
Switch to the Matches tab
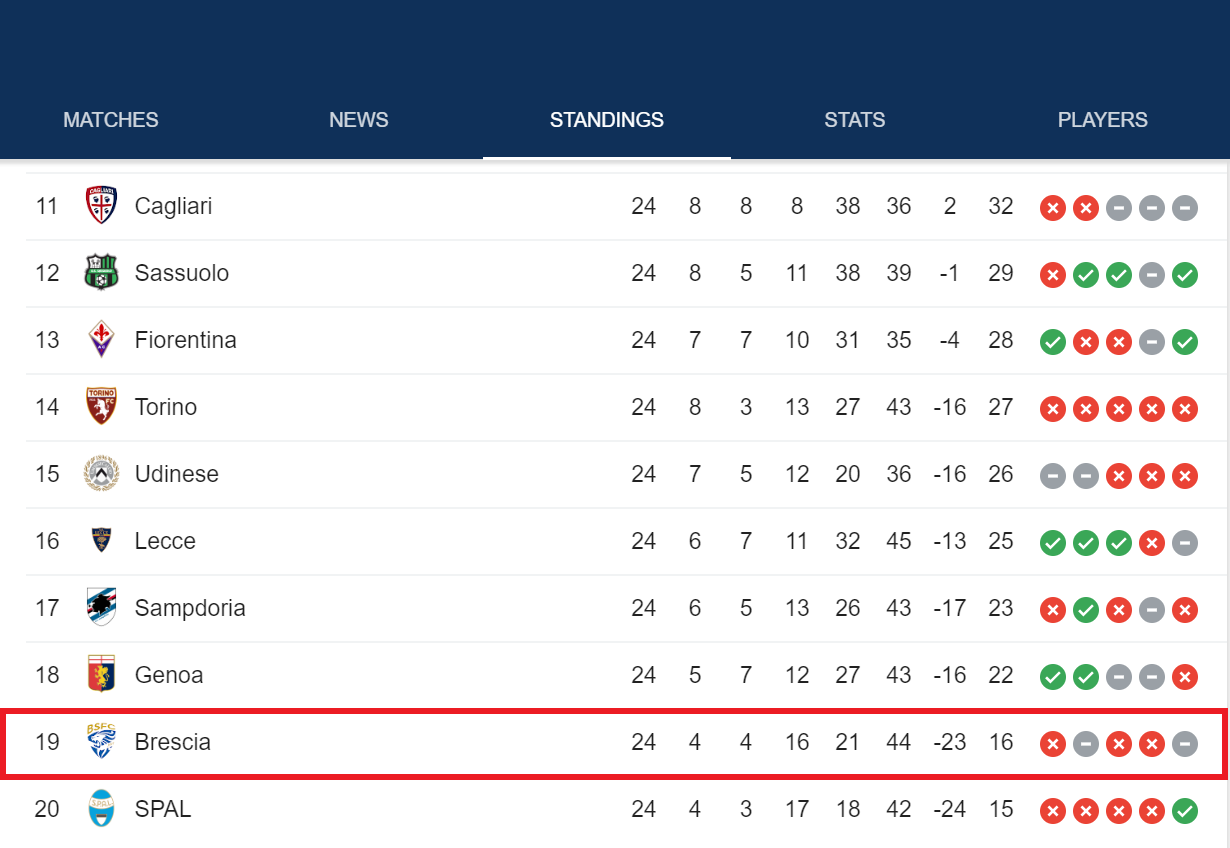111,120
